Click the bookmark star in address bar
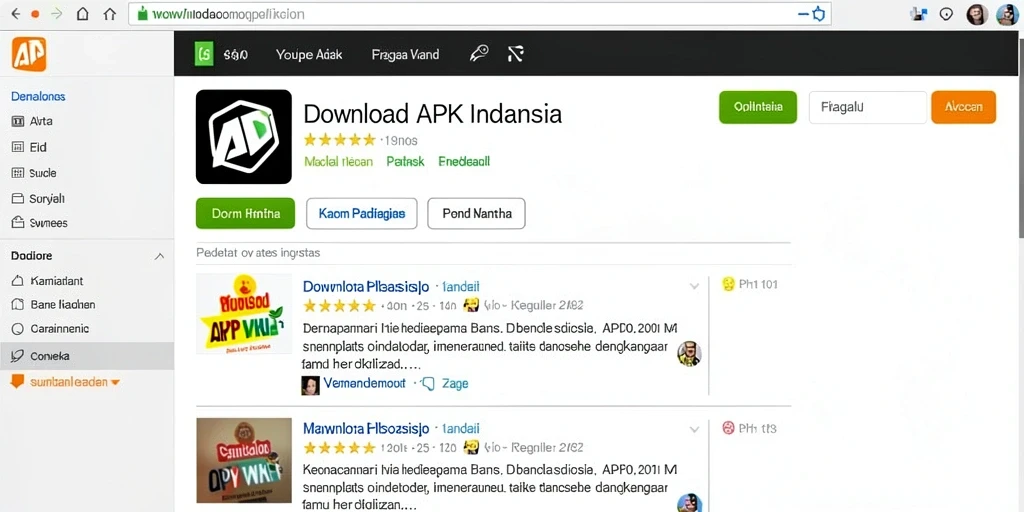This screenshot has height=512, width=1024. (818, 14)
